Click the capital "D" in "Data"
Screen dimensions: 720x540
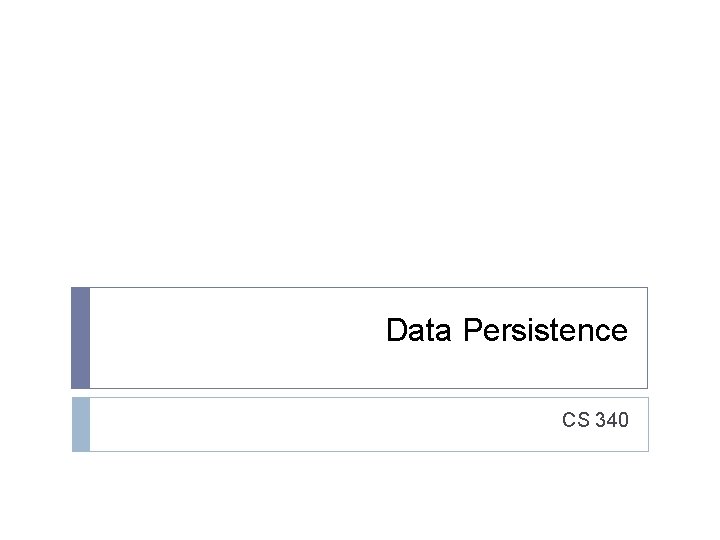click(396, 331)
